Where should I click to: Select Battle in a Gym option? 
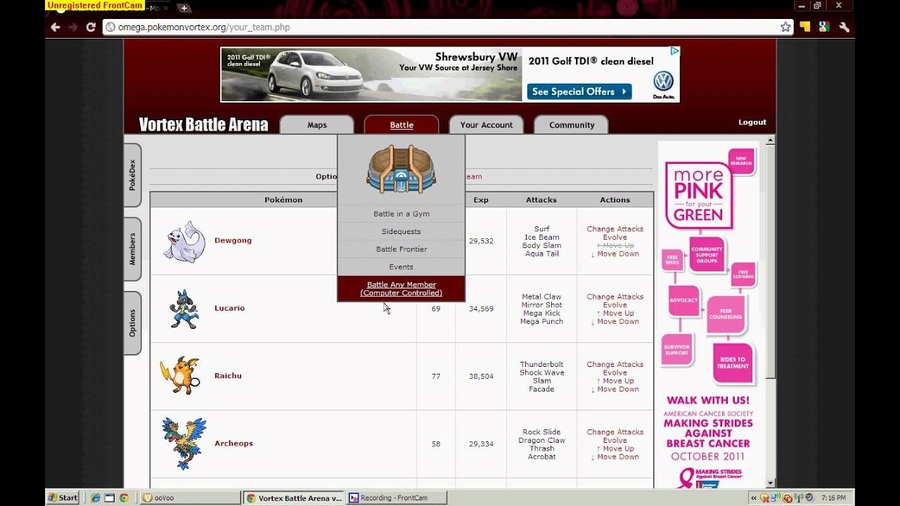tap(401, 214)
